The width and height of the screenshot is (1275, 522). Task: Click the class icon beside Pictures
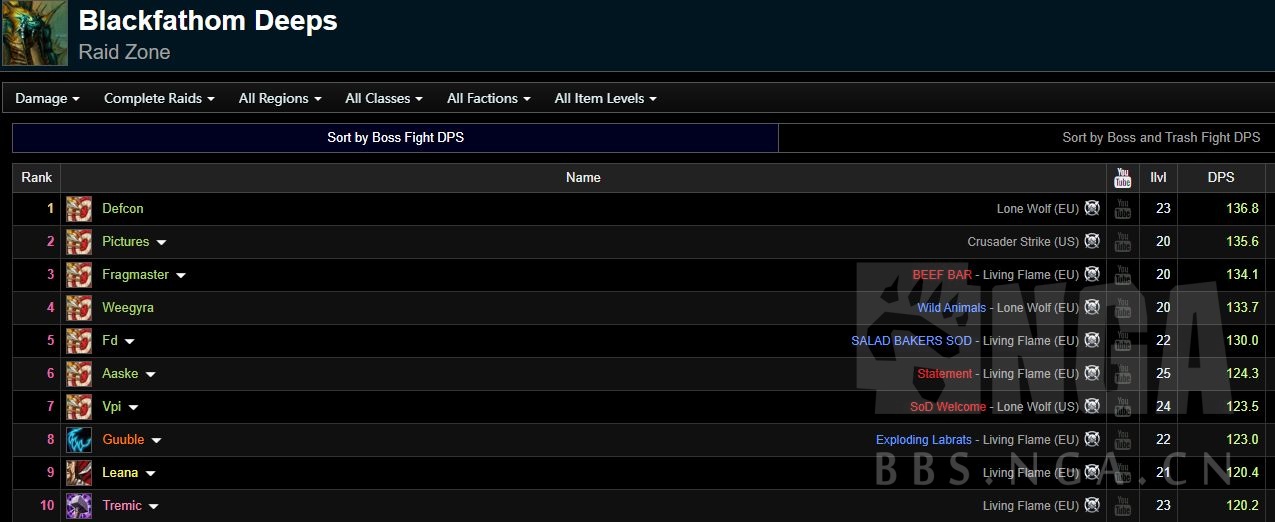click(x=79, y=242)
